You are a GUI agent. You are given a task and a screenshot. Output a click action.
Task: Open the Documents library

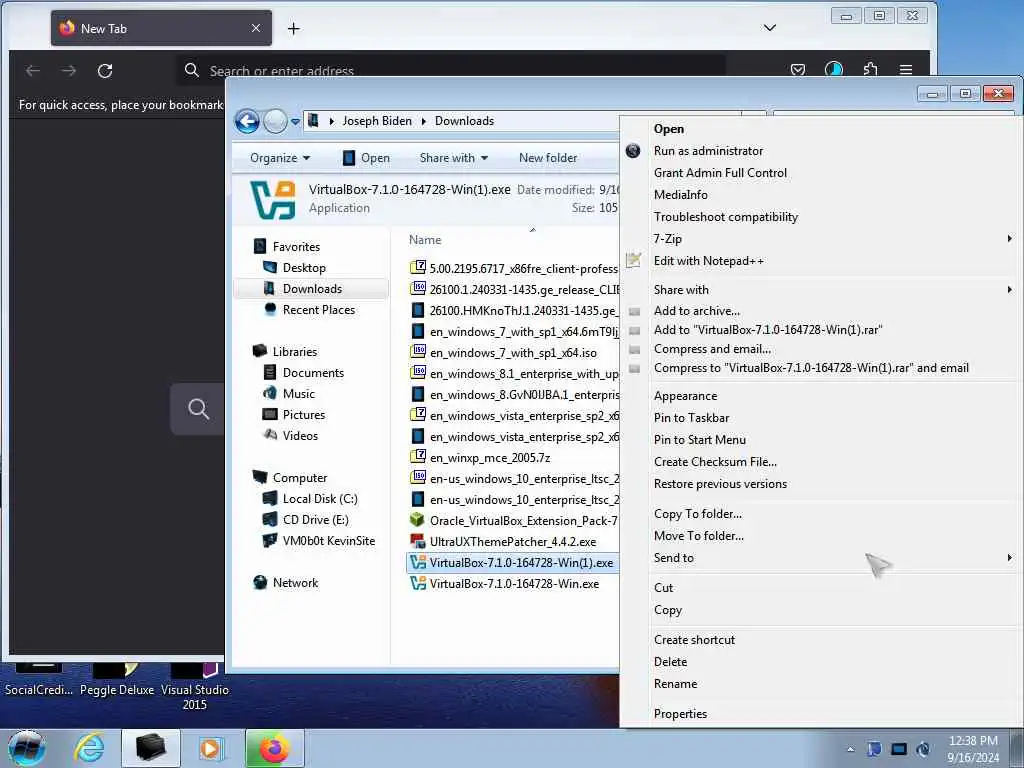pos(313,372)
